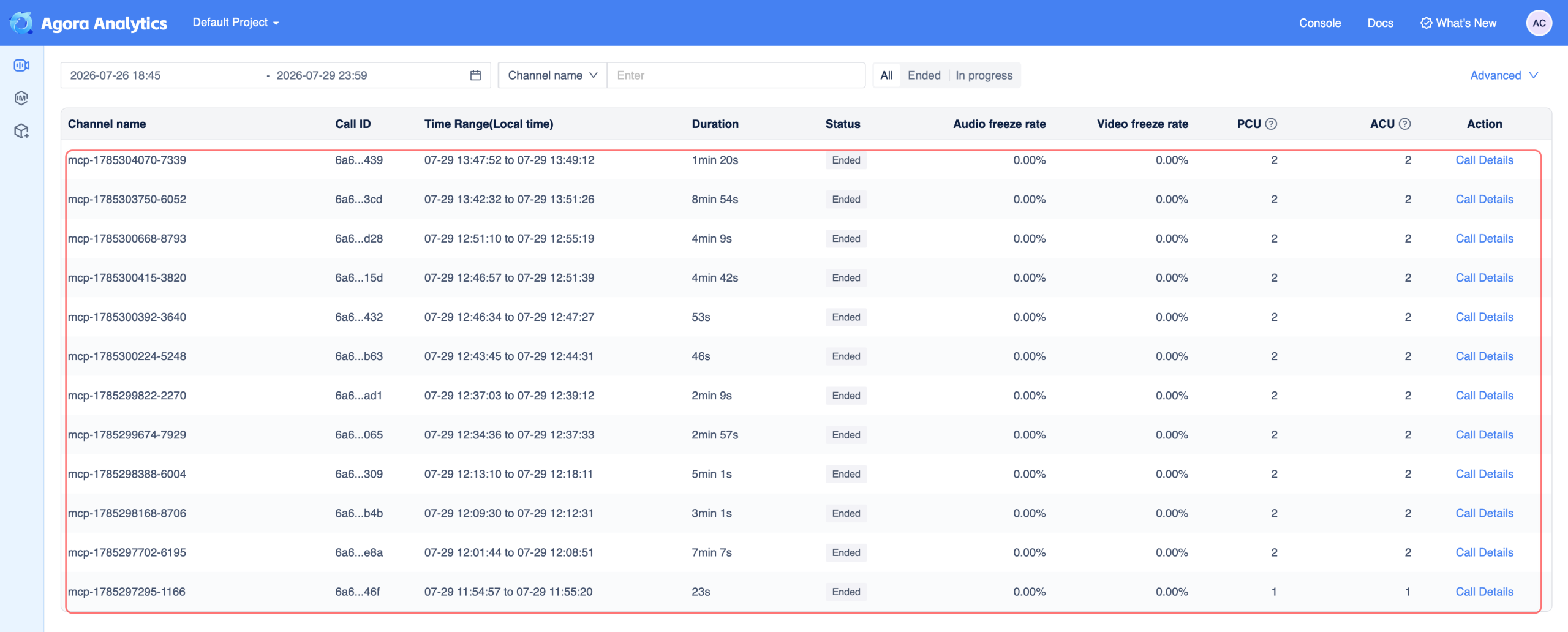This screenshot has height=632, width=1568.
Task: Click the Agora Analytics logo icon
Action: 21,23
